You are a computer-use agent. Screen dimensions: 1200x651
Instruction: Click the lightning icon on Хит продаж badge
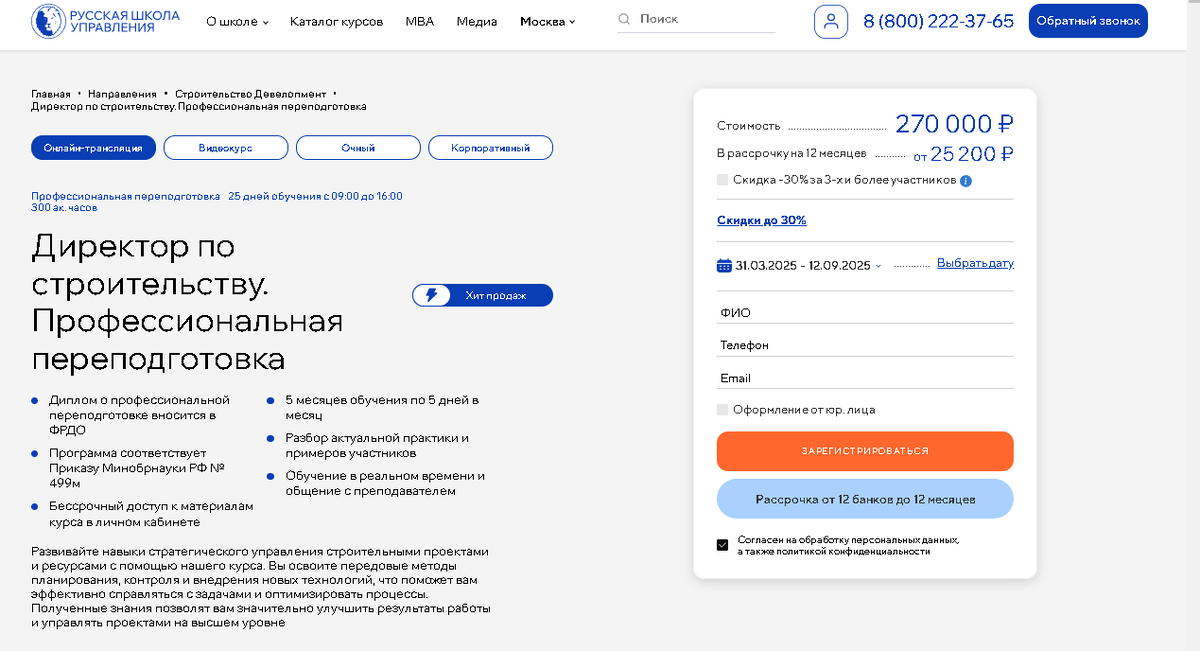pos(432,295)
